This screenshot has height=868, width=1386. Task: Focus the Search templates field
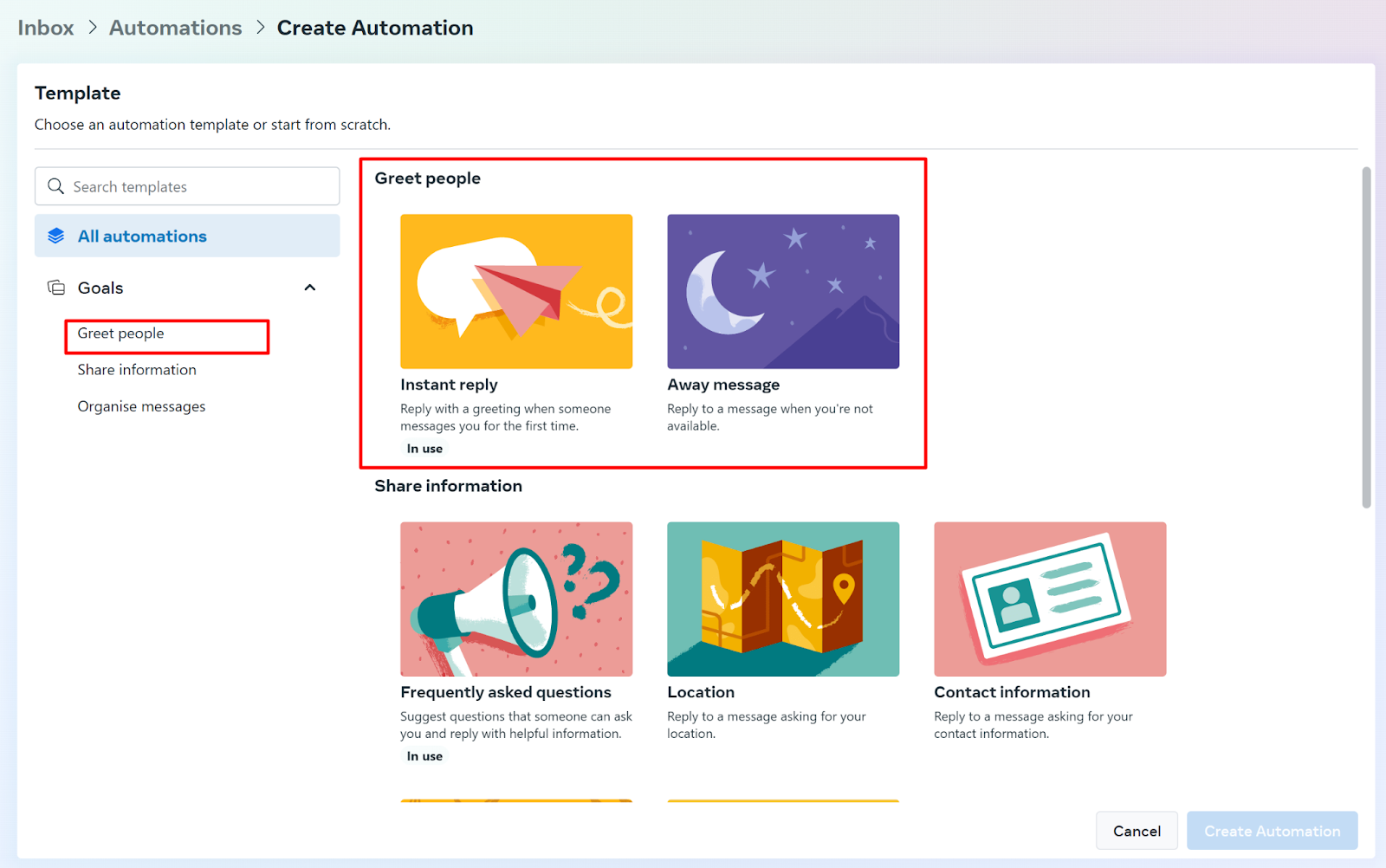(187, 186)
